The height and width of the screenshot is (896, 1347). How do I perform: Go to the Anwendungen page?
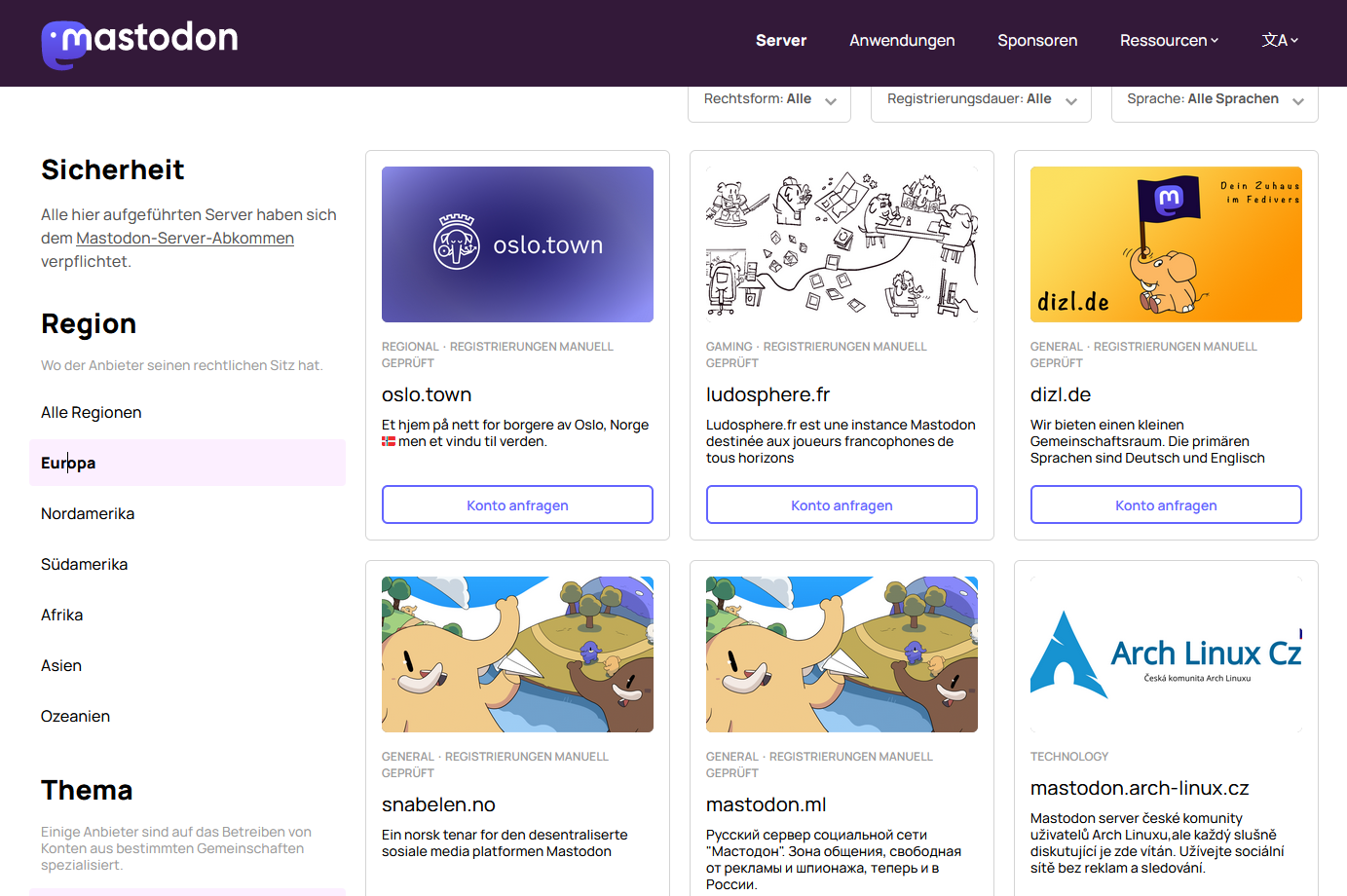902,40
